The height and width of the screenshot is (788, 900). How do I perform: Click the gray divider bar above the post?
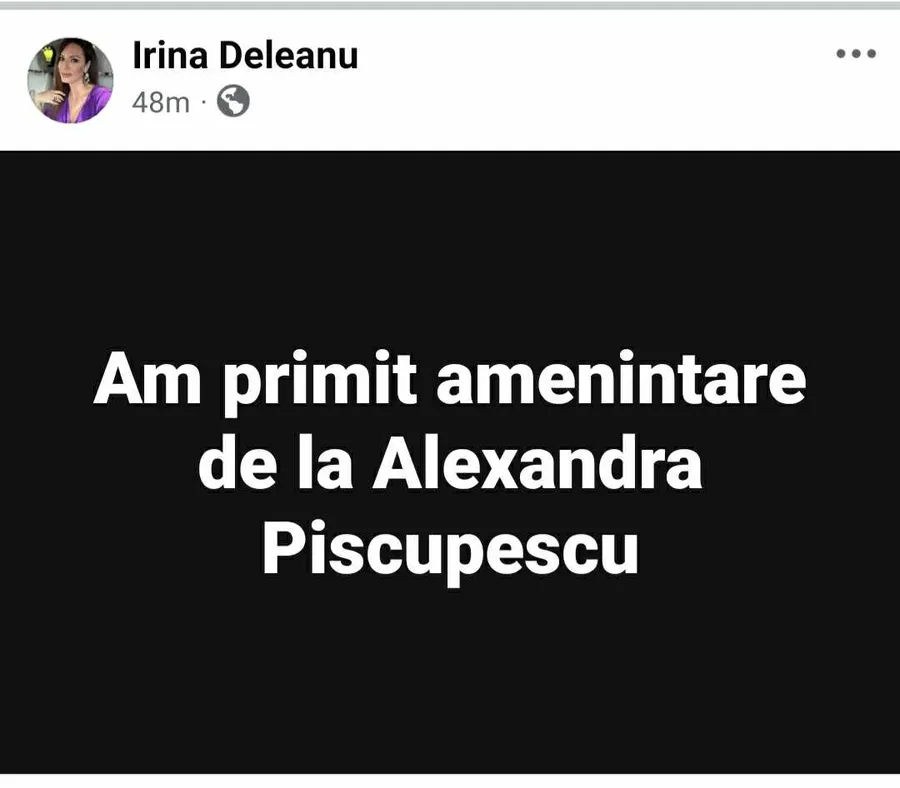(450, 5)
